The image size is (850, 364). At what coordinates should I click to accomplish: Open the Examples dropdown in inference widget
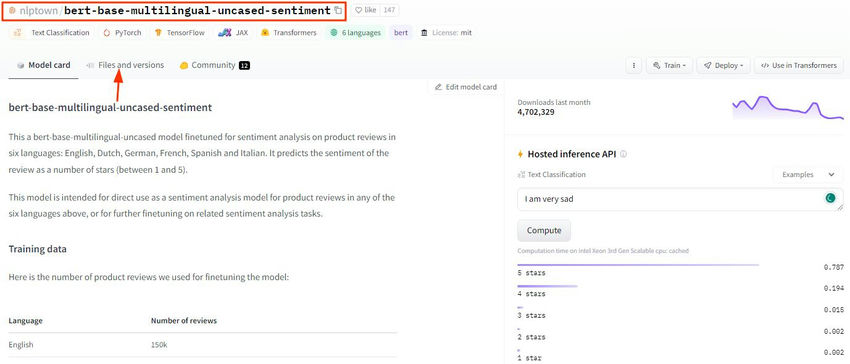808,175
